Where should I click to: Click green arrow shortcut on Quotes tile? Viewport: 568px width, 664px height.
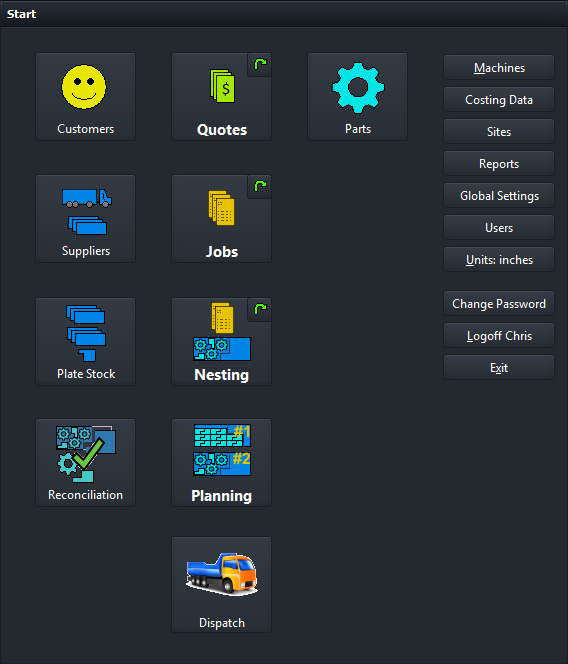pyautogui.click(x=260, y=65)
